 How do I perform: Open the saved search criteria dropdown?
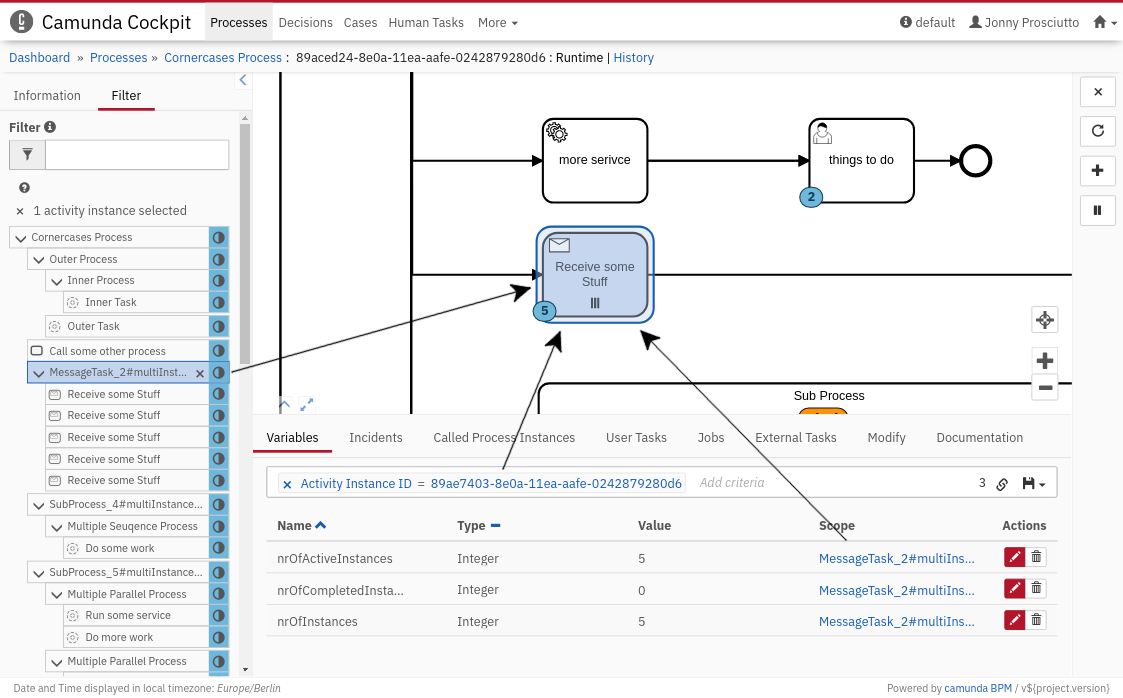click(1034, 484)
